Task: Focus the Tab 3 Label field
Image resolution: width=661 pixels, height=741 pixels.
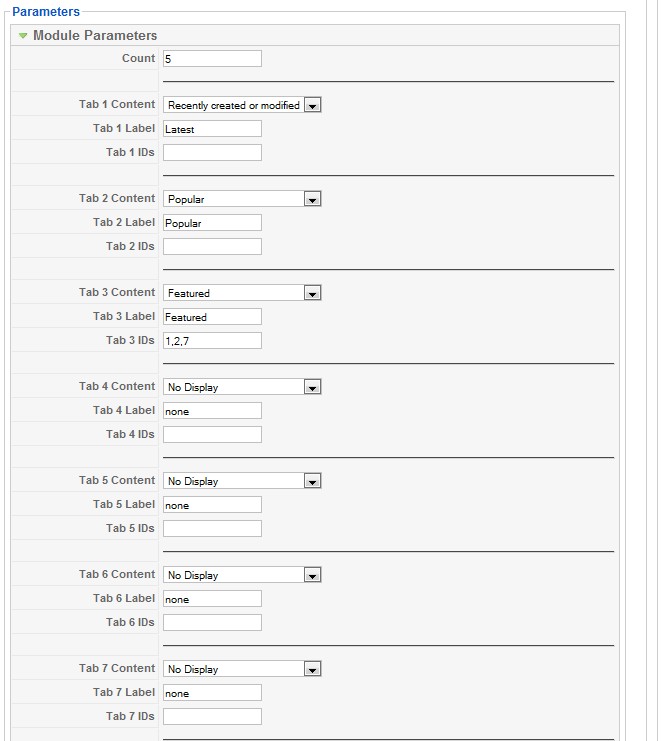Action: click(212, 317)
